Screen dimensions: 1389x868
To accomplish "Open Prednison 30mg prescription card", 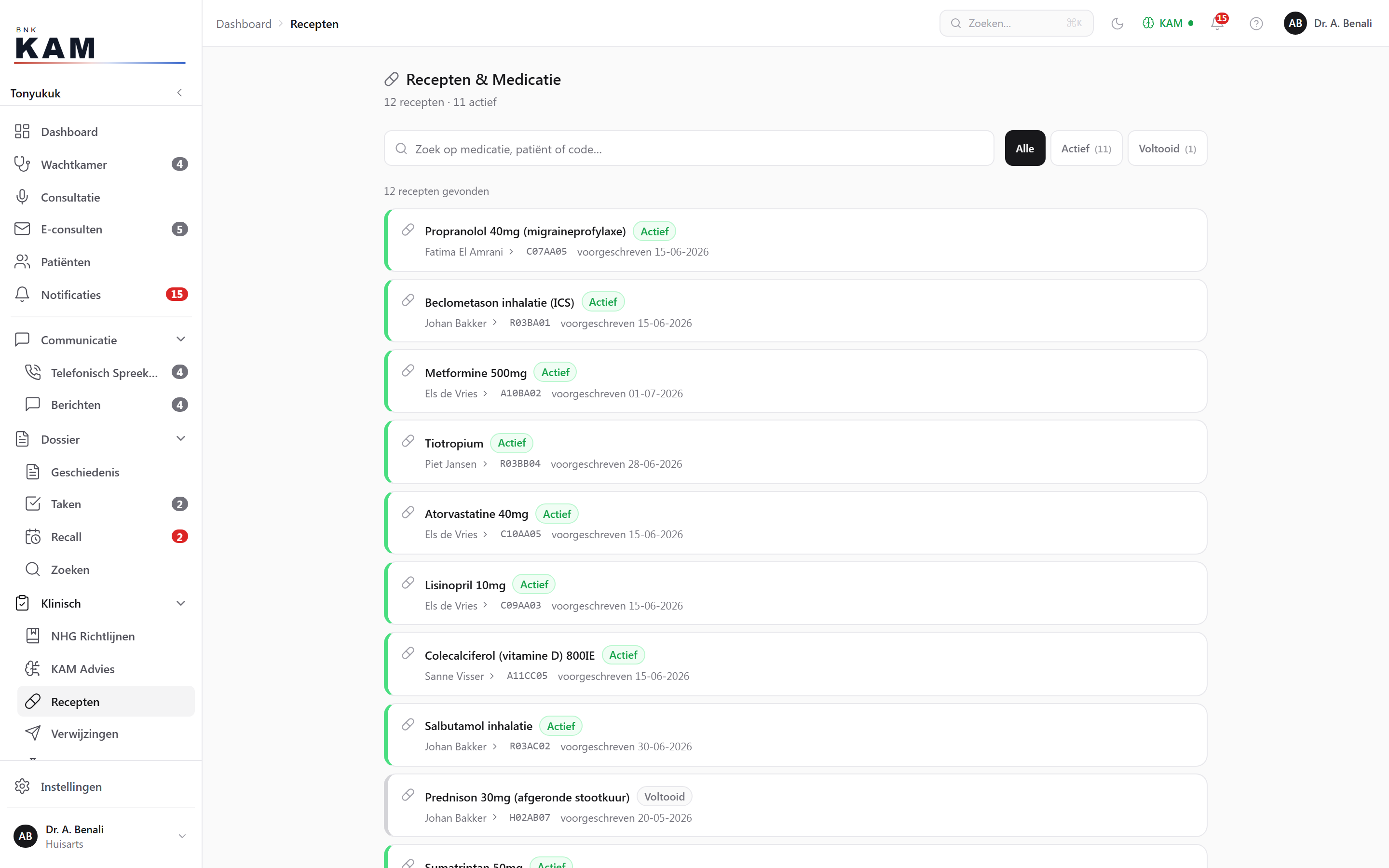I will pos(795,805).
